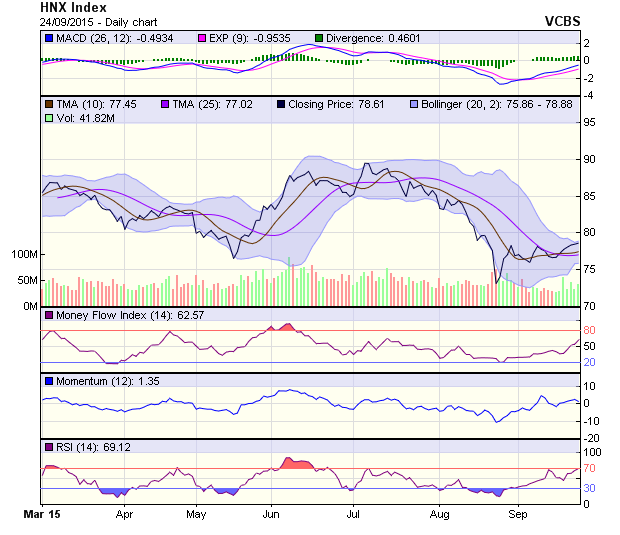Viewport: 620px width, 535px height.
Task: Click the green Divergence legend swatch
Action: [x=320, y=38]
